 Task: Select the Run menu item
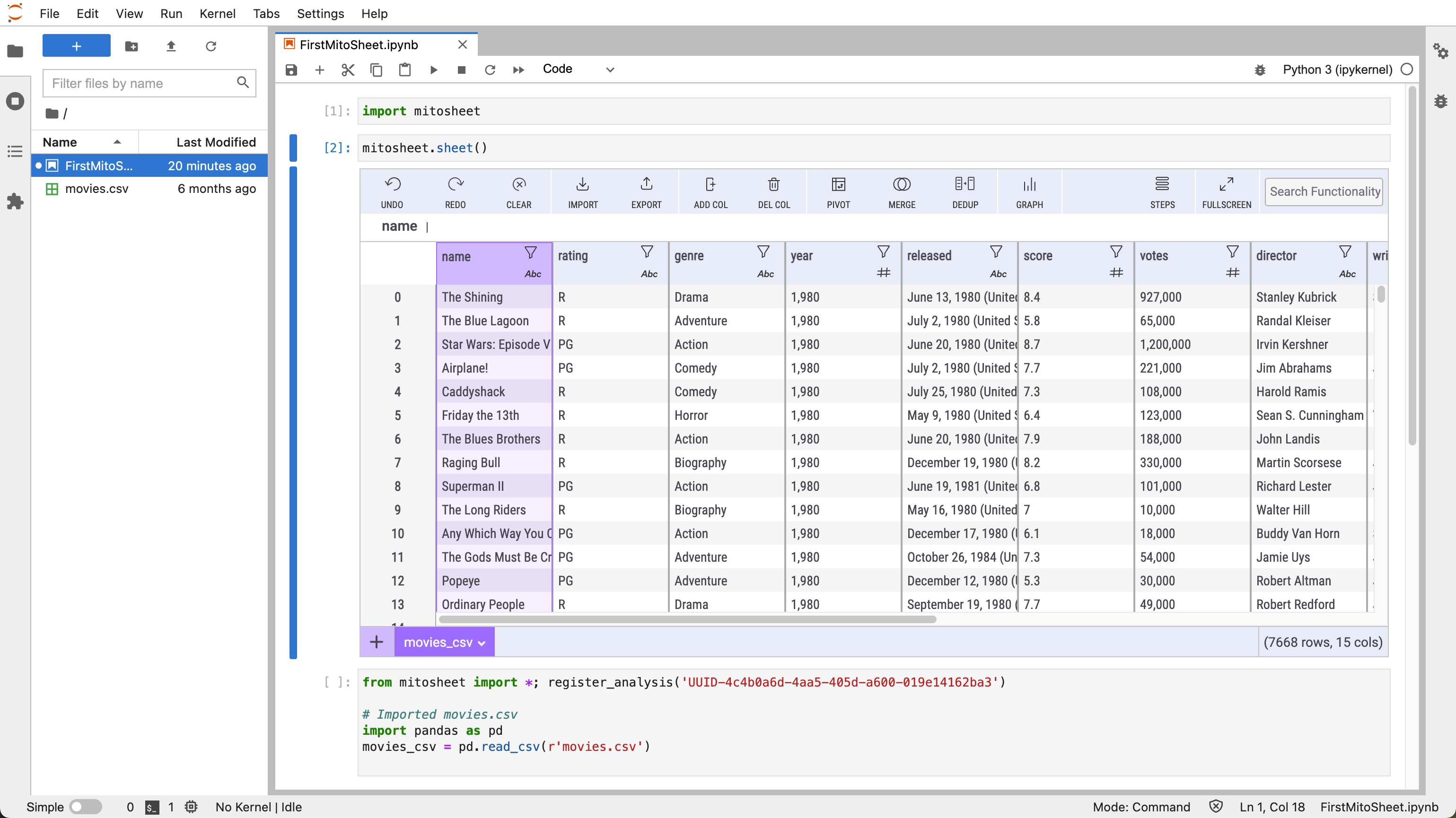170,13
